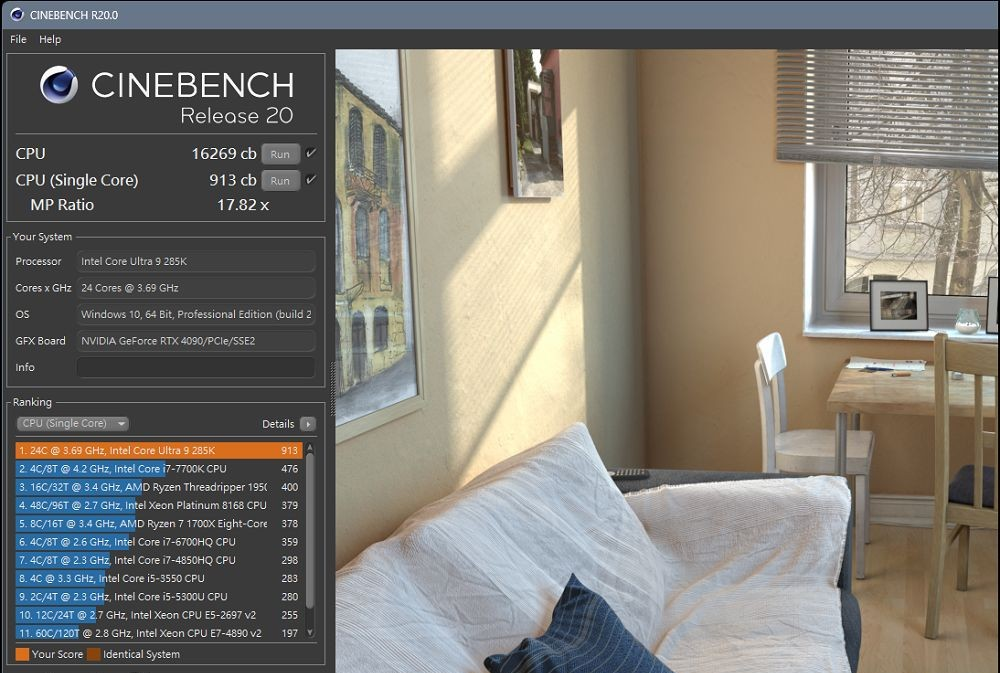Click the CPU score value 16269 cb

coord(224,154)
